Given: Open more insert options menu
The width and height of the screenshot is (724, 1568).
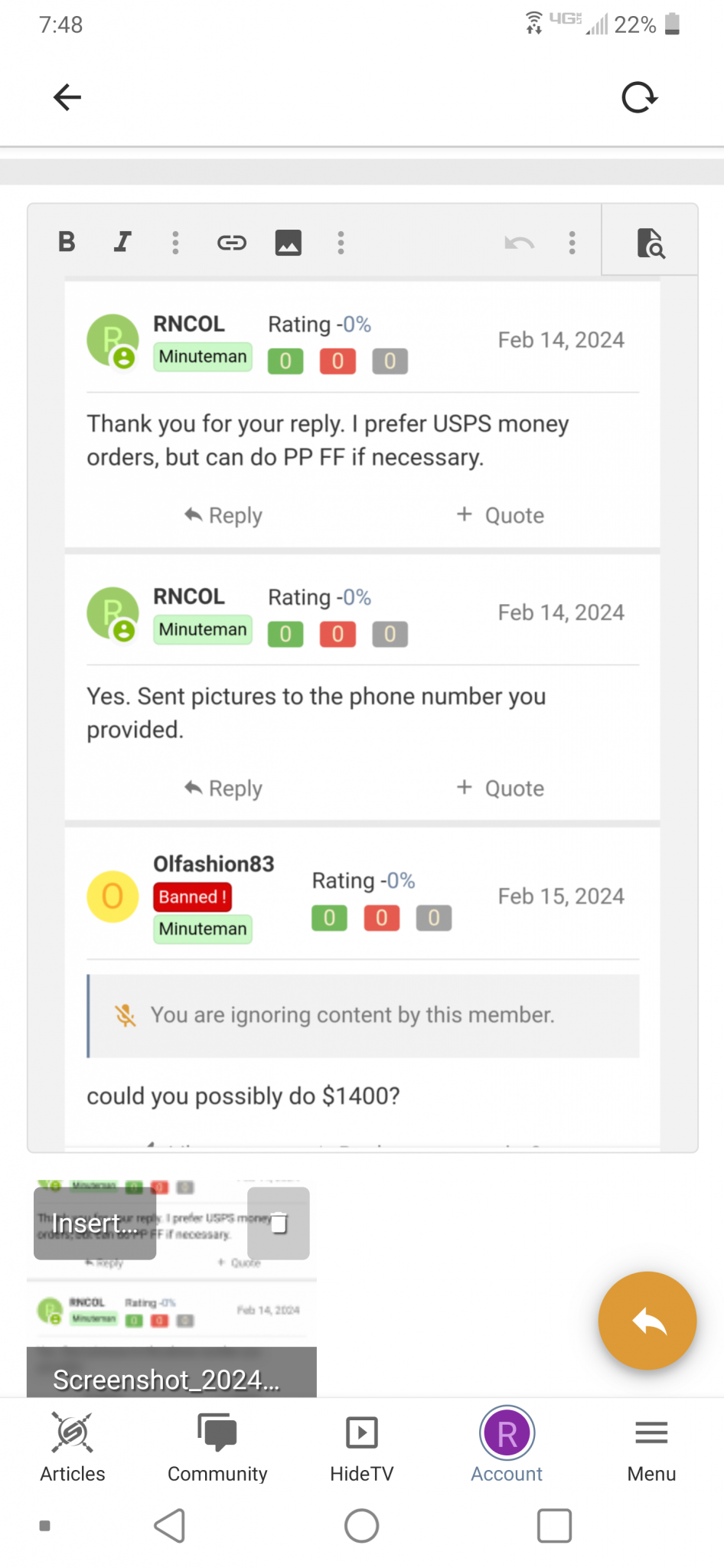Looking at the screenshot, I should tap(341, 243).
